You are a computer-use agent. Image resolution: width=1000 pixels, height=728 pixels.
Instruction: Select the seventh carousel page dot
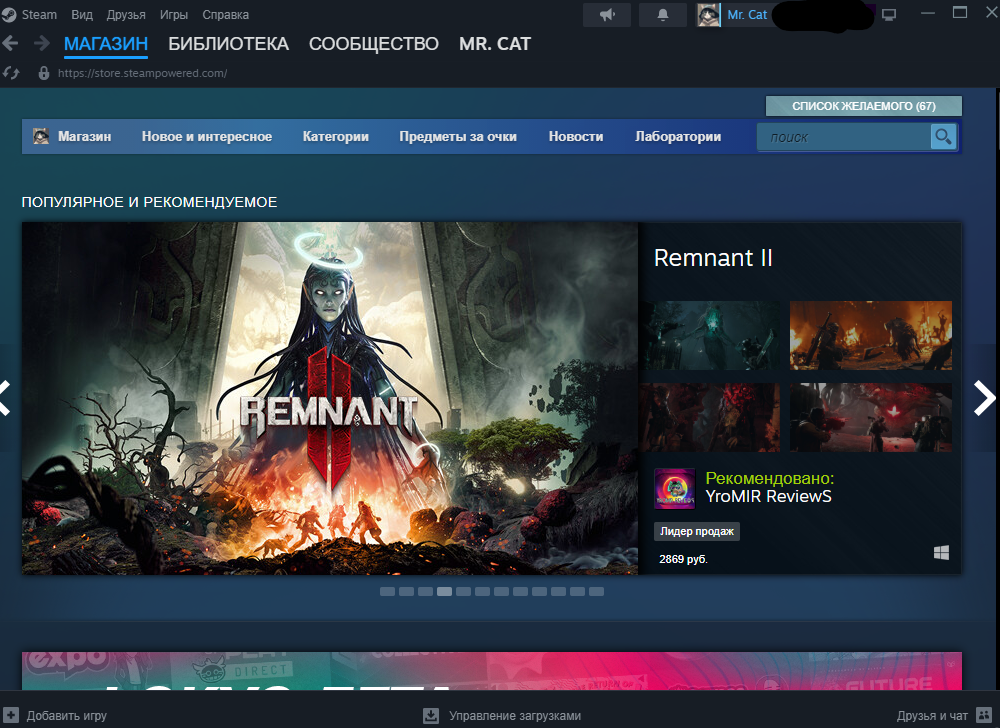coord(501,592)
